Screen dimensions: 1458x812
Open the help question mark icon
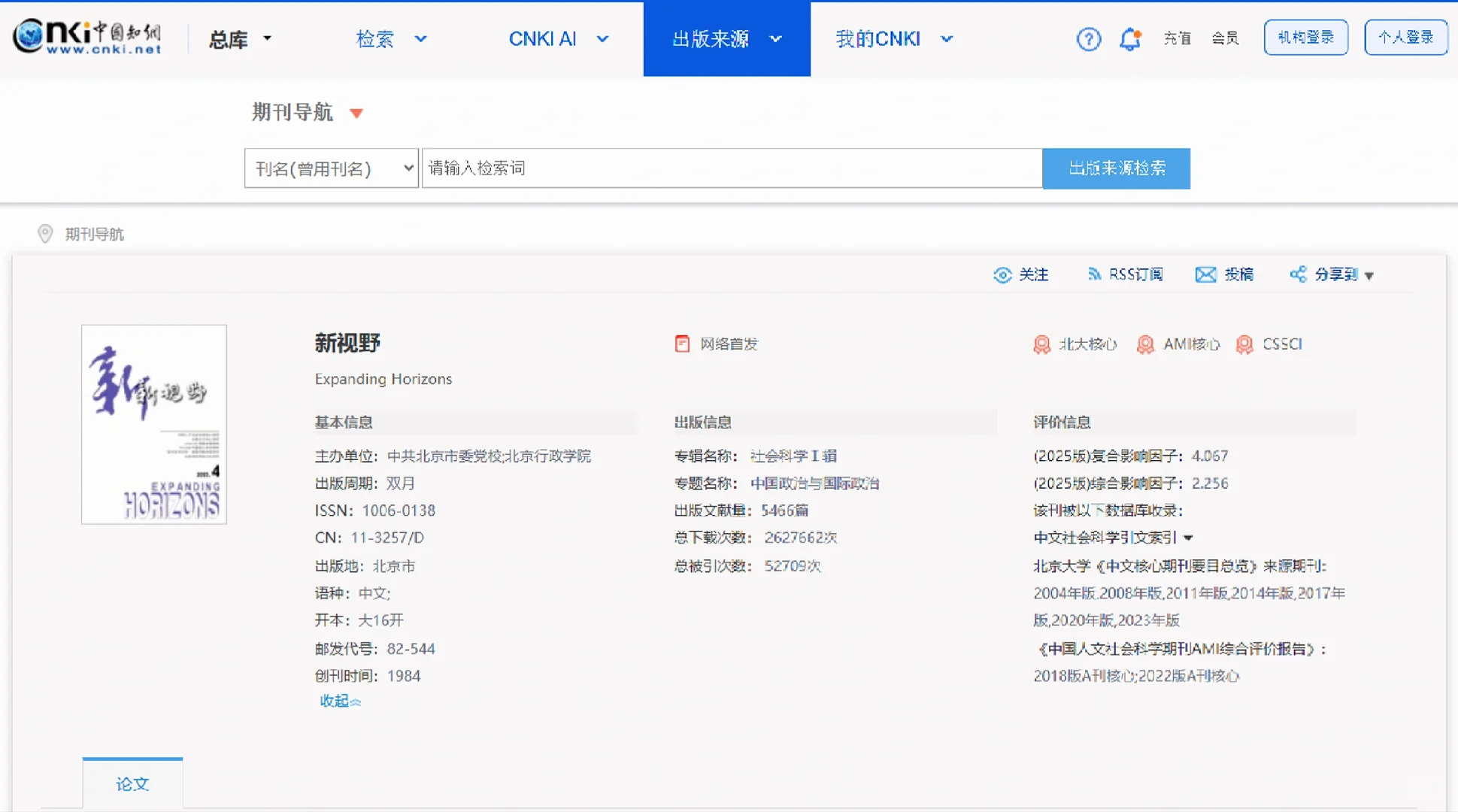click(x=1088, y=38)
